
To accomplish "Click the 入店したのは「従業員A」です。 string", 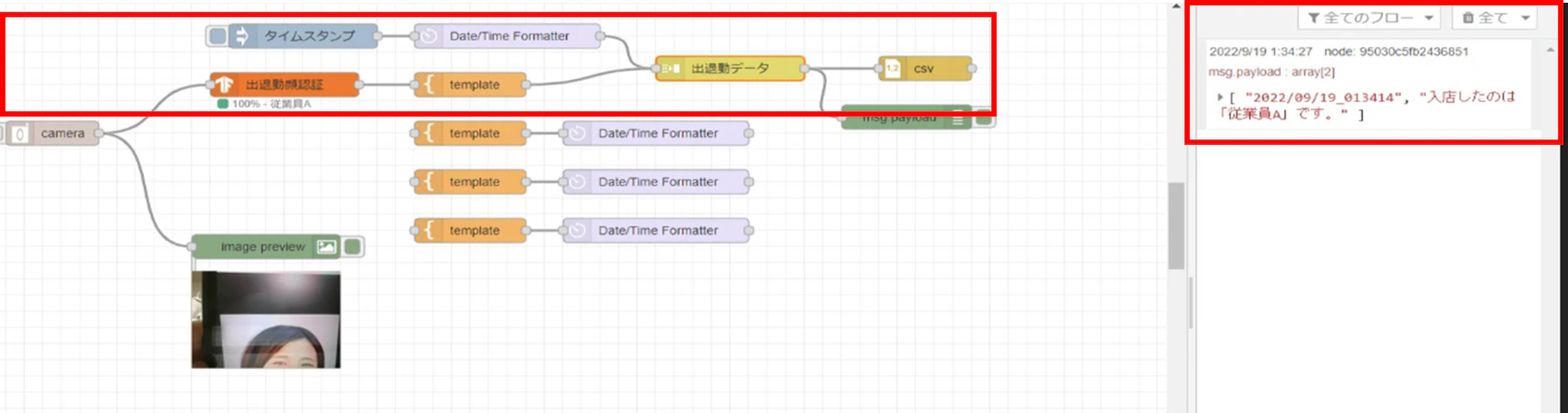I will [1367, 106].
